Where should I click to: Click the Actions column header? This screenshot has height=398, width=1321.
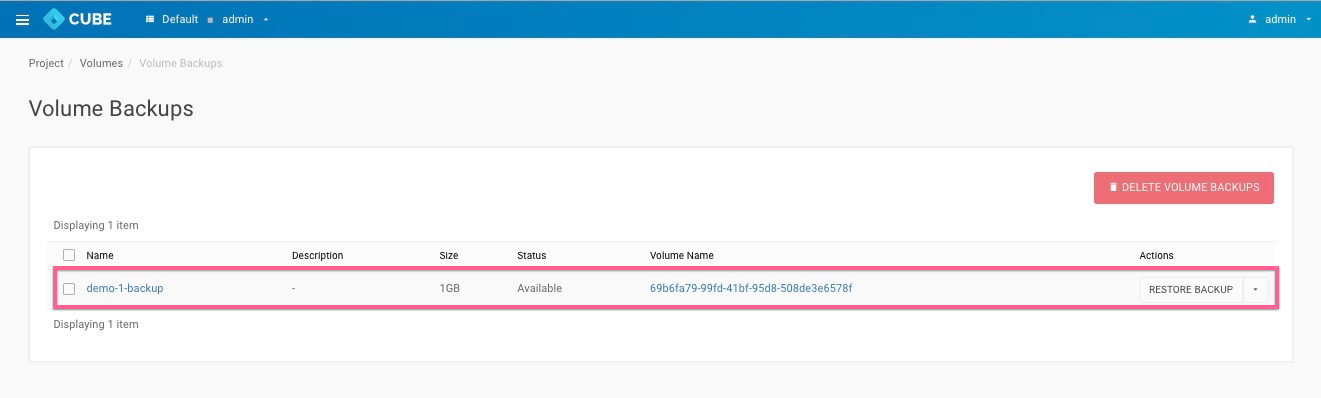click(1157, 255)
